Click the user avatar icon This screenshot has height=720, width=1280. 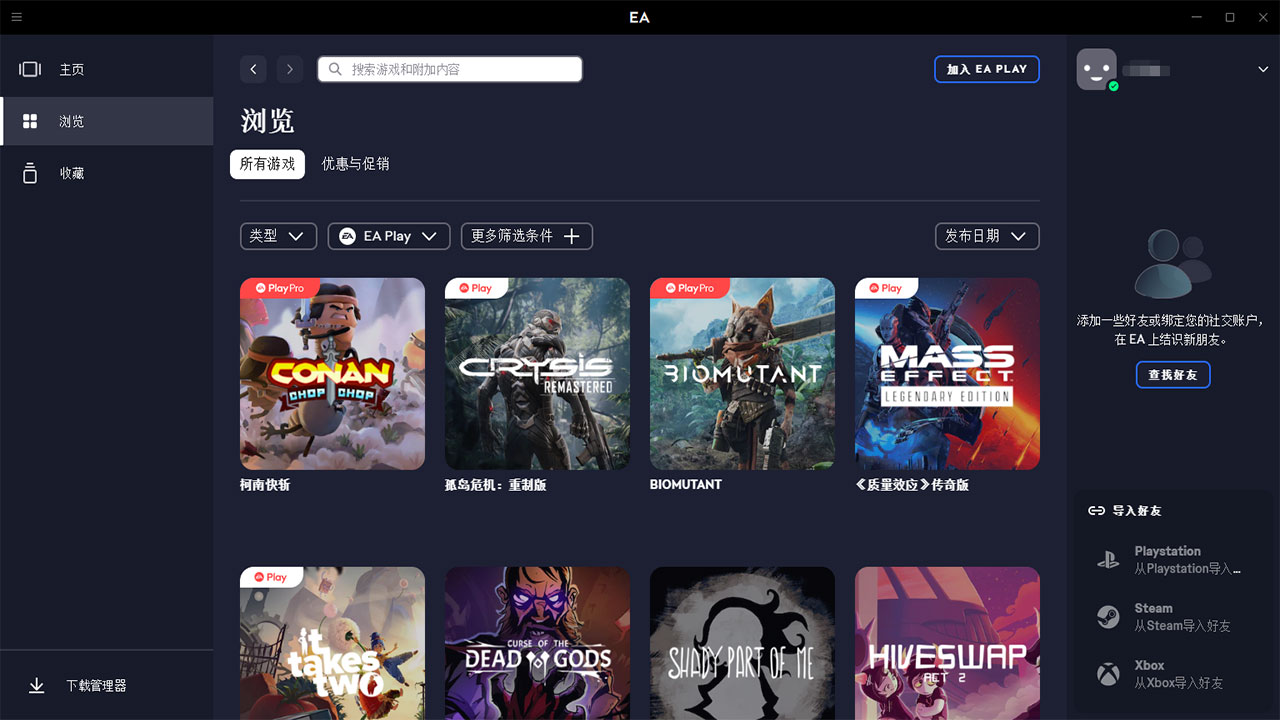pos(1096,69)
